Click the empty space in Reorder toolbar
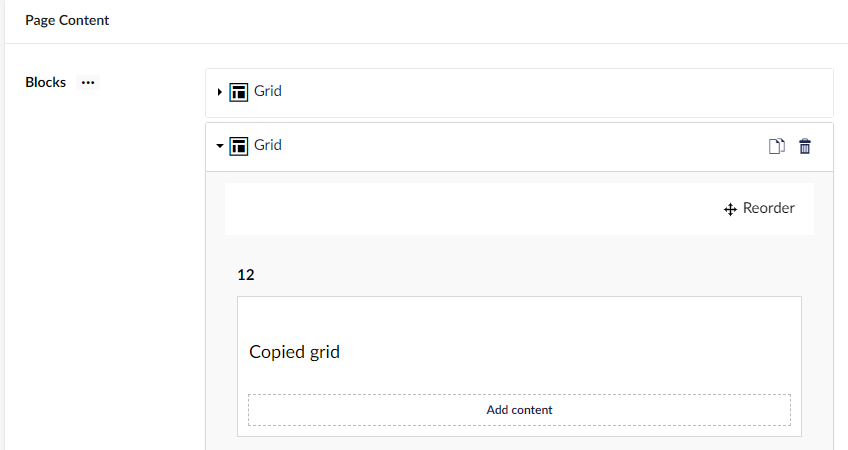This screenshot has height=450, width=848. click(471, 209)
